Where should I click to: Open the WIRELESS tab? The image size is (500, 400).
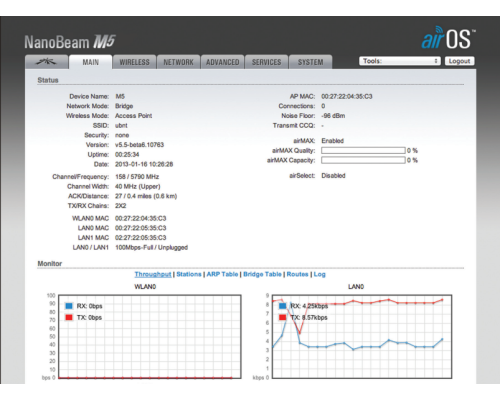[134, 62]
